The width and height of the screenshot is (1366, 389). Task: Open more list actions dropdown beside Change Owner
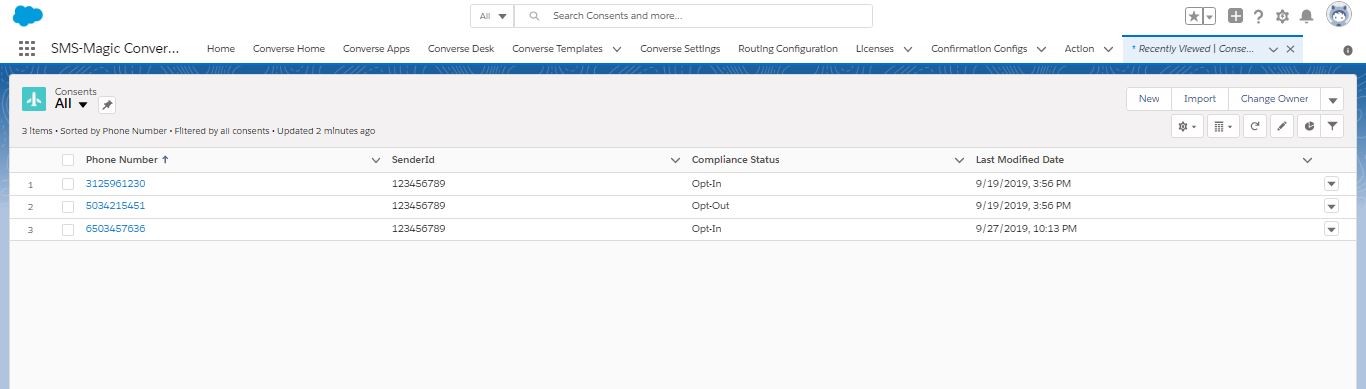pyautogui.click(x=1333, y=99)
